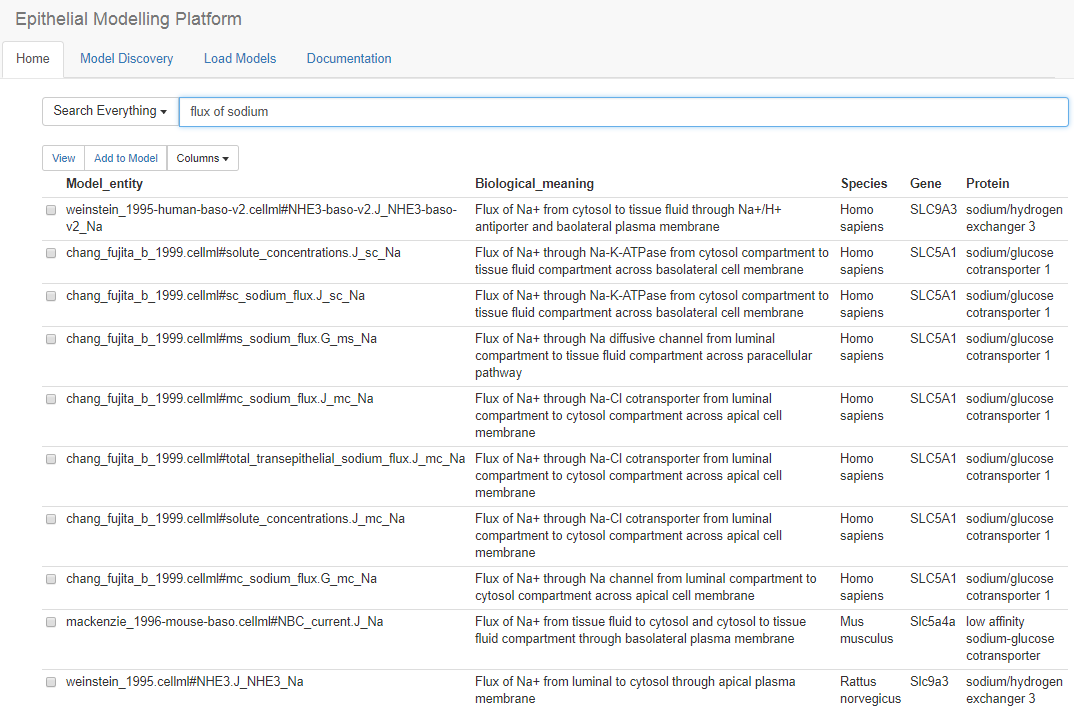The width and height of the screenshot is (1074, 716).
Task: Select checkbox for sc_sodium_flux.J_sc_Na row
Action: tap(51, 296)
